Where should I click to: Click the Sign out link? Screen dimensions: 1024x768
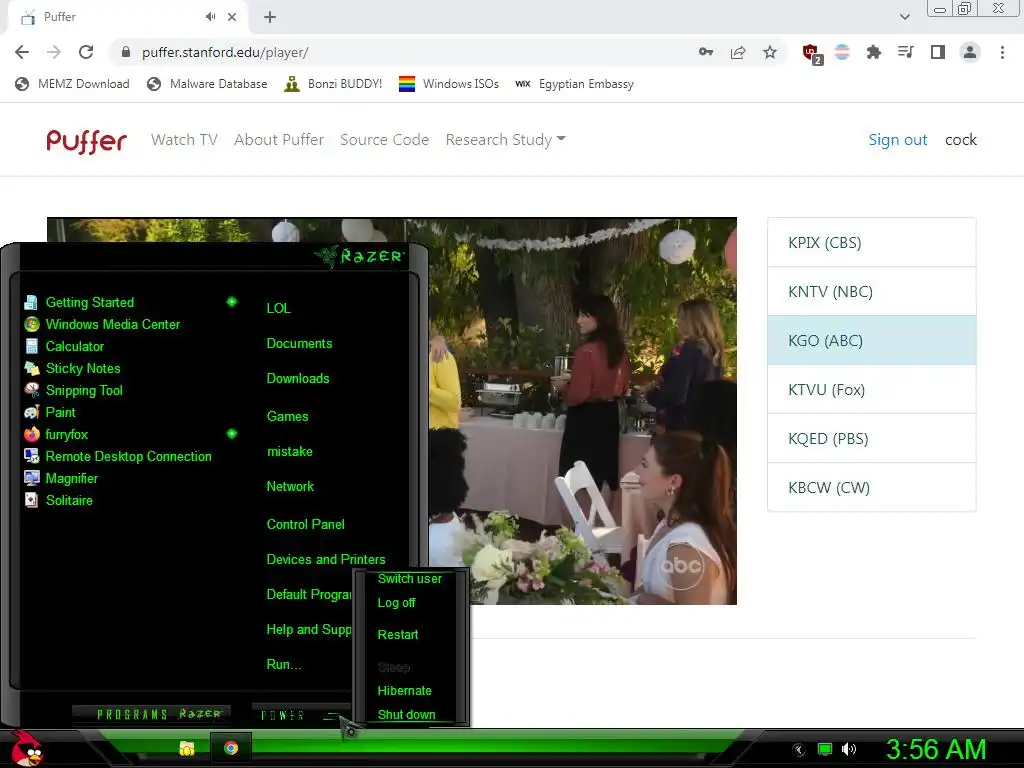(x=897, y=140)
